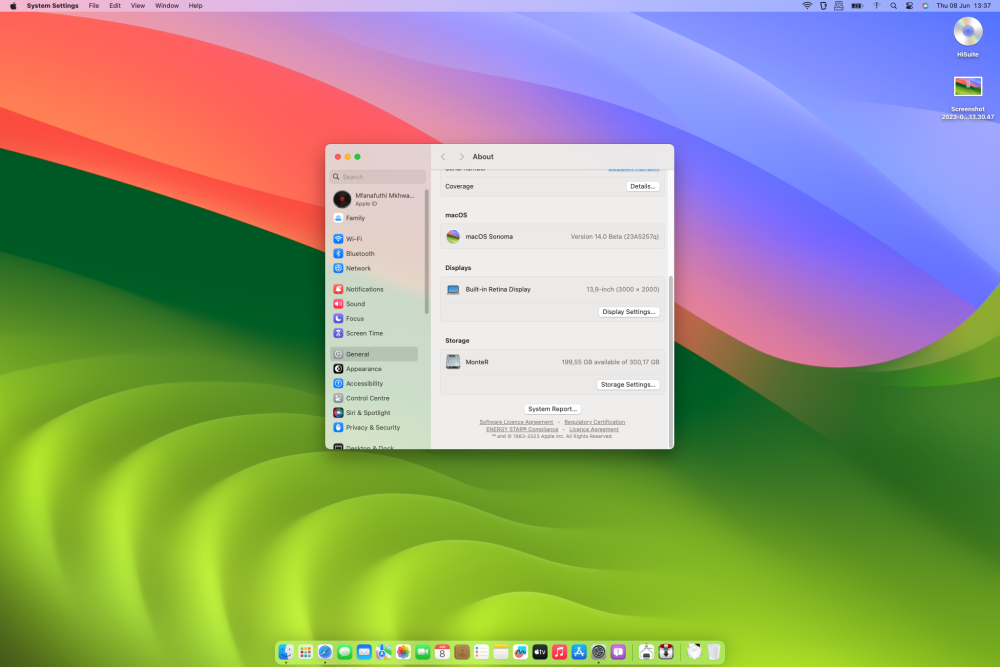This screenshot has width=1000, height=667.
Task: Open the Regulatory Certification link
Action: pyautogui.click(x=594, y=422)
